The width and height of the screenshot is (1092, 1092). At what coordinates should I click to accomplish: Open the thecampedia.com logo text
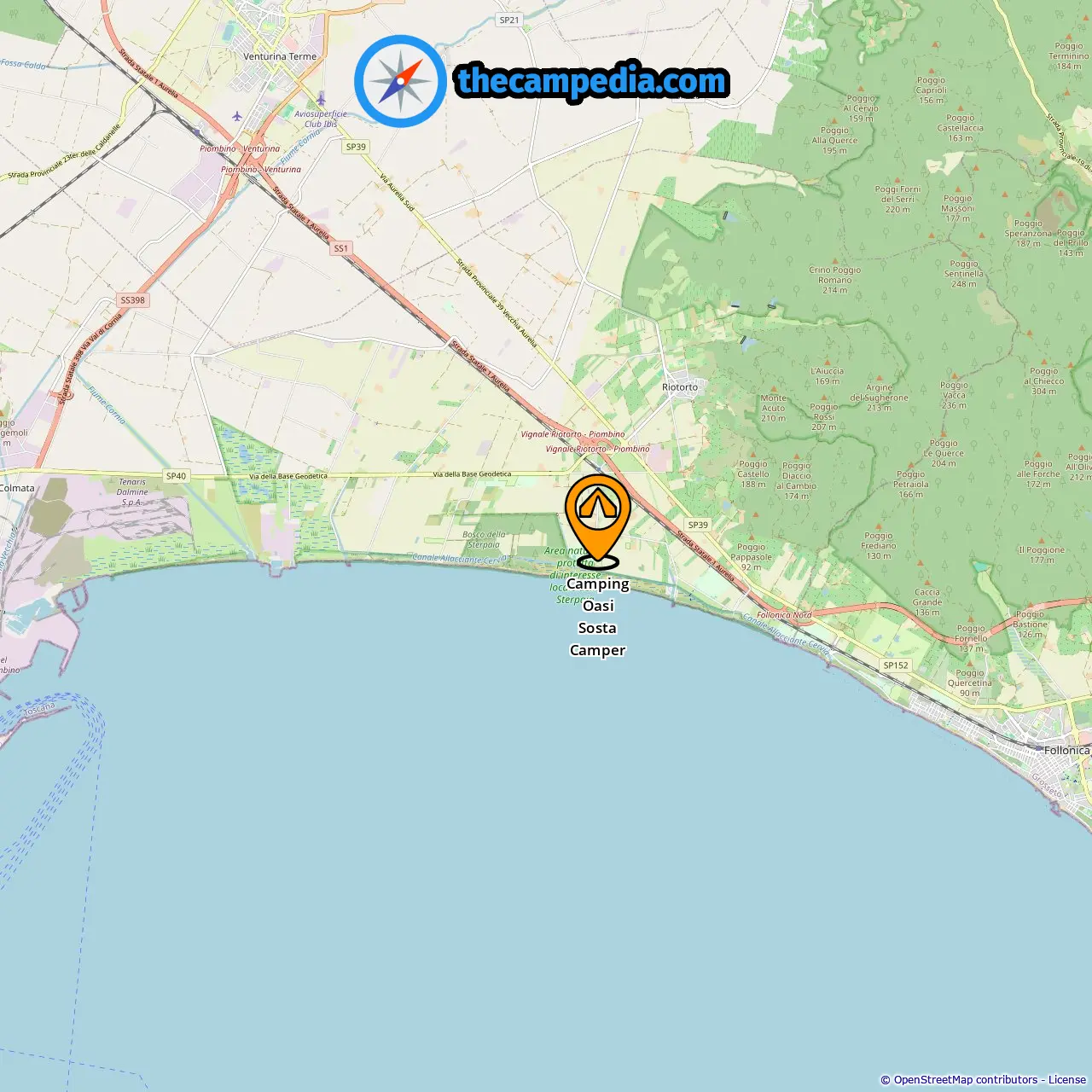click(592, 81)
